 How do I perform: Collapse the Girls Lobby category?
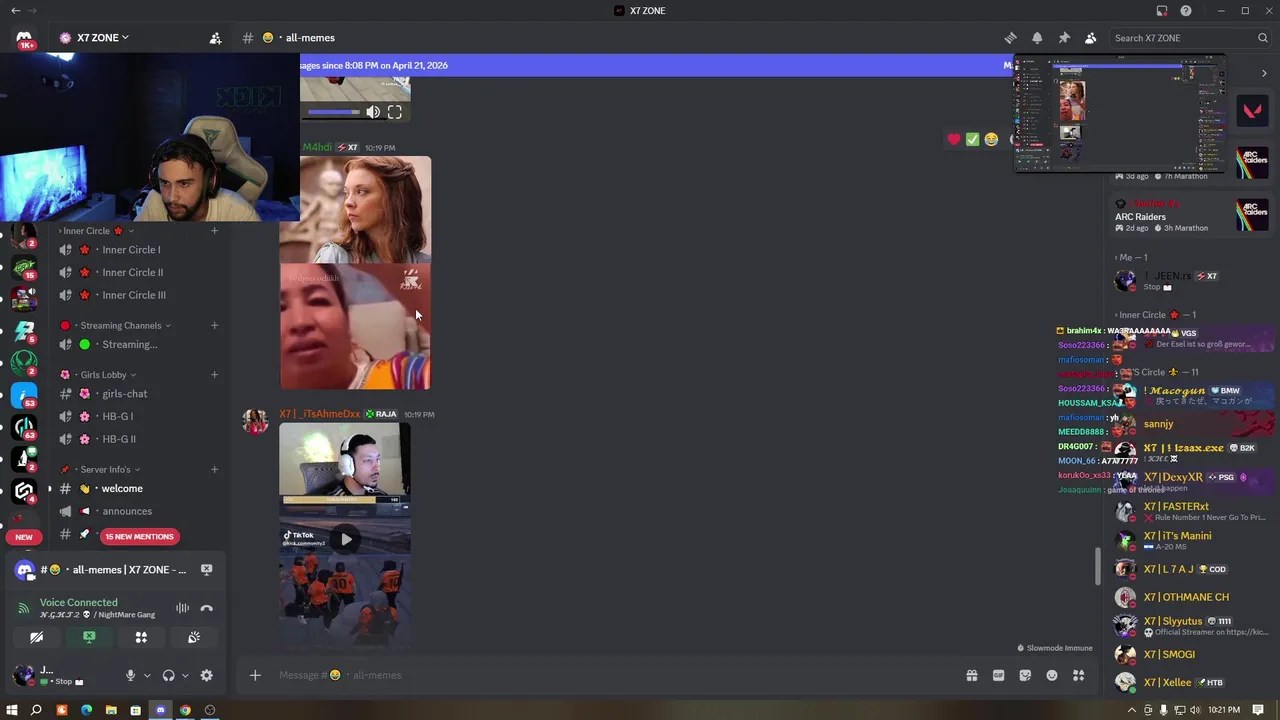click(x=100, y=375)
